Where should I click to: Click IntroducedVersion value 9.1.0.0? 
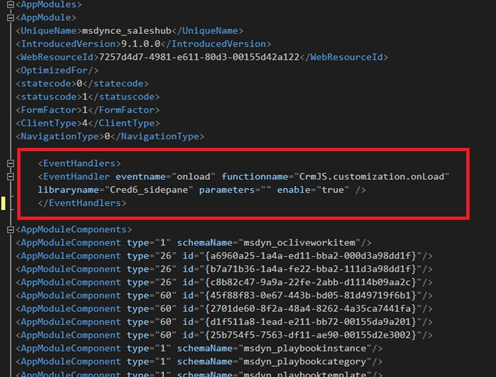tap(141, 44)
